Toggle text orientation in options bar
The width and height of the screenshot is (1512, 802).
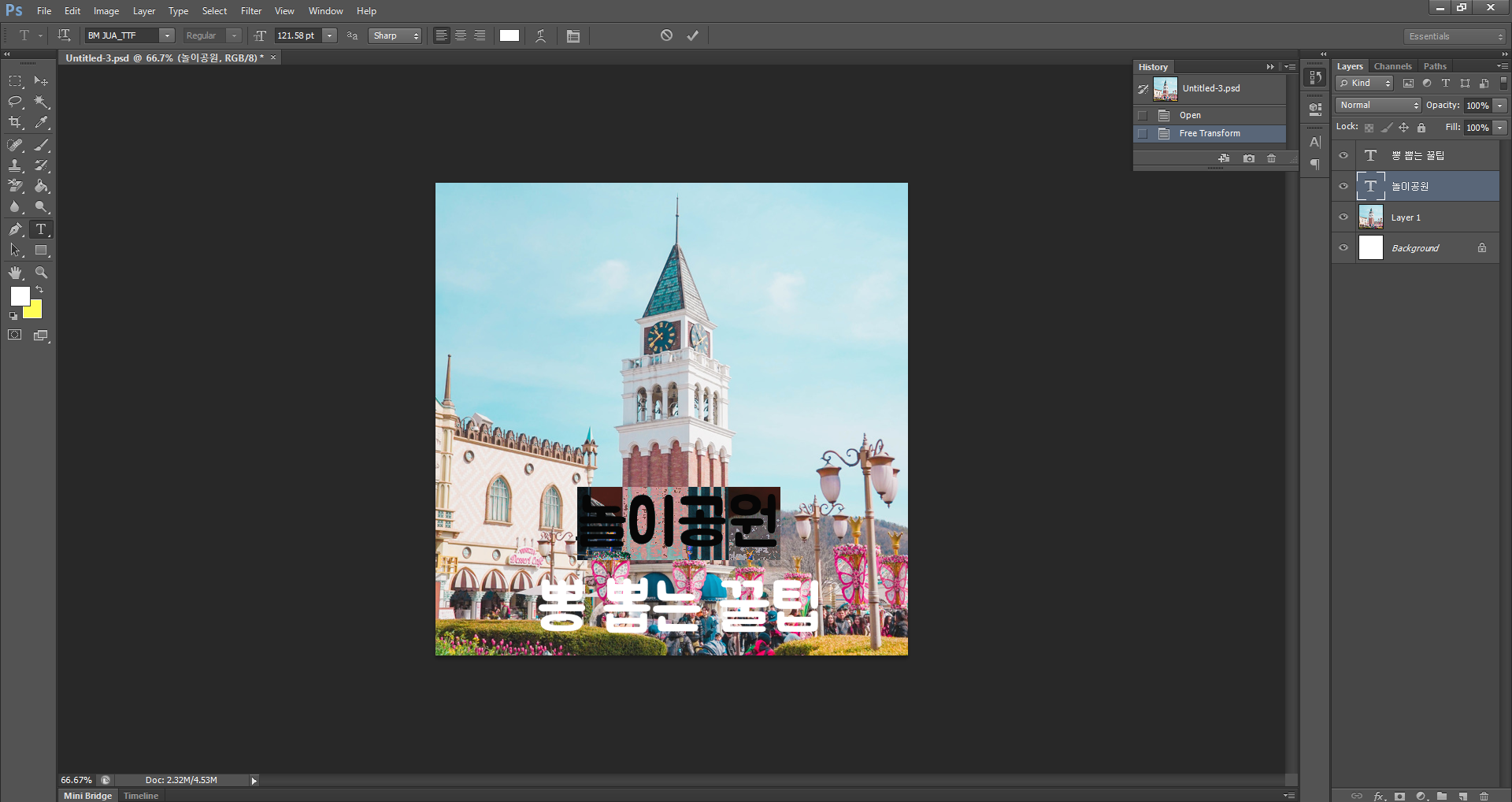tap(64, 35)
